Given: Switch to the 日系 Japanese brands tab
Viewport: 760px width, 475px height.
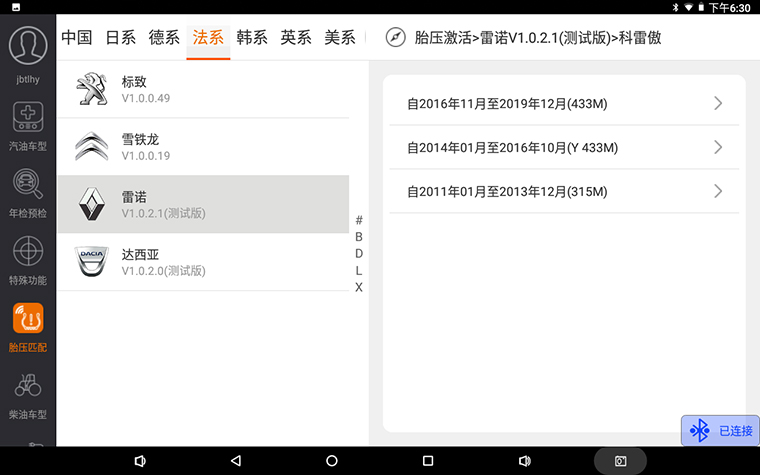Looking at the screenshot, I should coord(121,37).
